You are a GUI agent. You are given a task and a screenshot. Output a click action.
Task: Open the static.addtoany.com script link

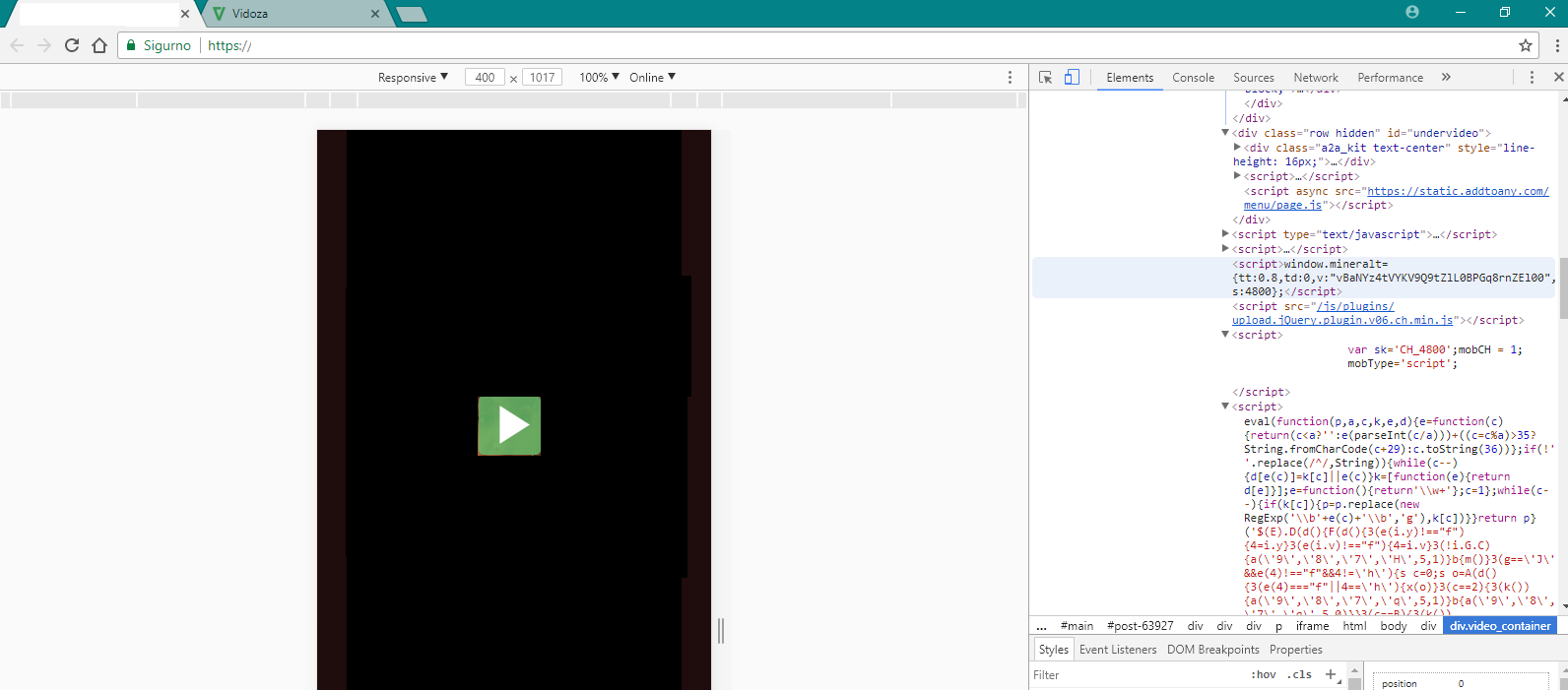coord(1396,198)
